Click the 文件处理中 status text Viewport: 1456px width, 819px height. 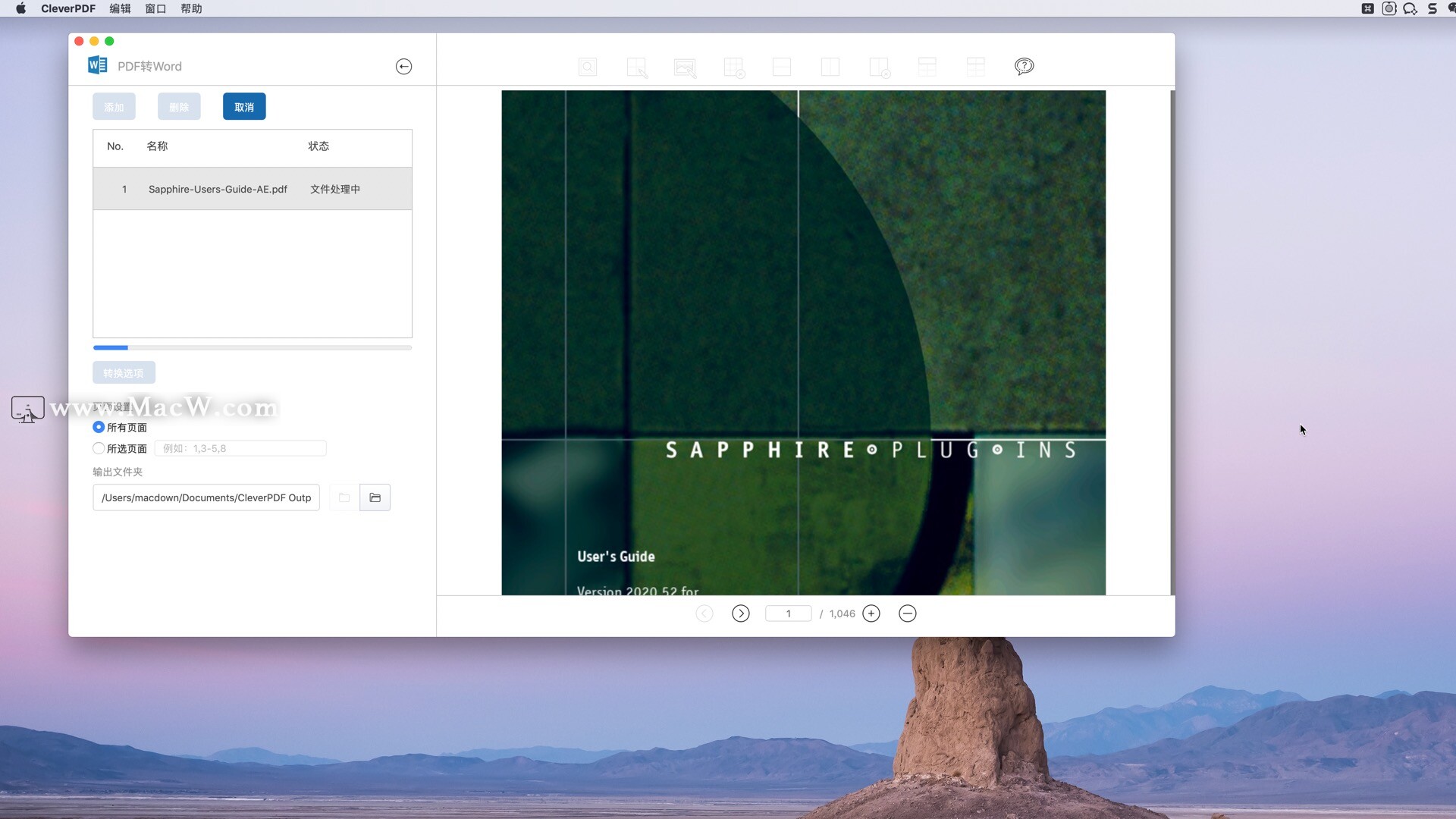coord(335,189)
